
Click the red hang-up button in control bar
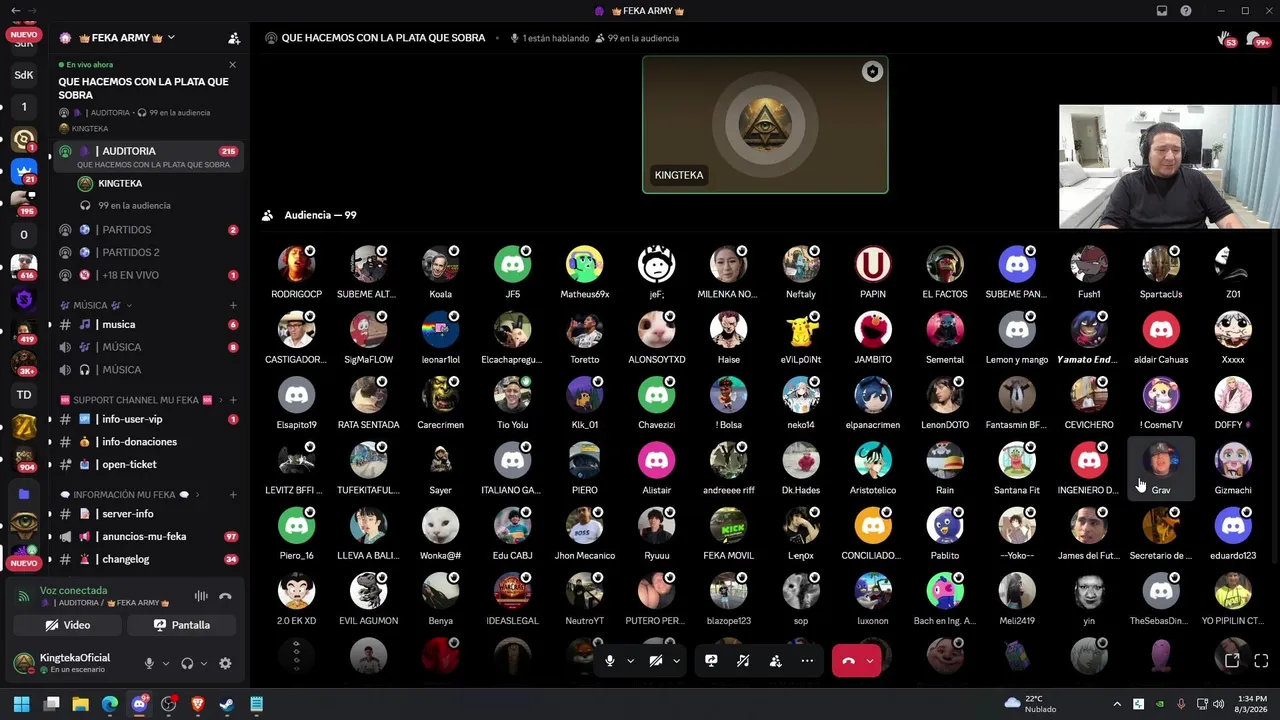point(848,661)
